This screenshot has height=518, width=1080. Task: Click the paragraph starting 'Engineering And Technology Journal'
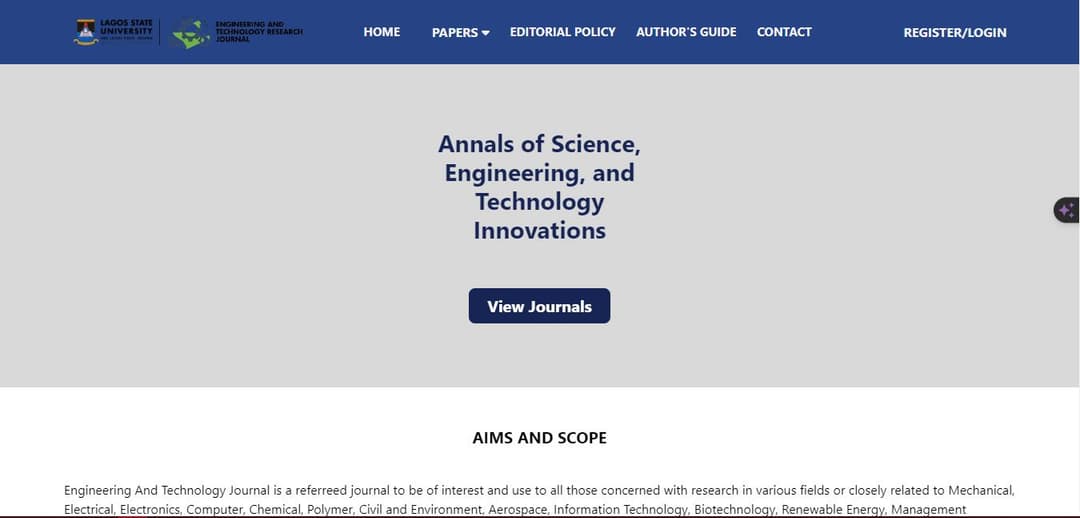click(x=539, y=500)
